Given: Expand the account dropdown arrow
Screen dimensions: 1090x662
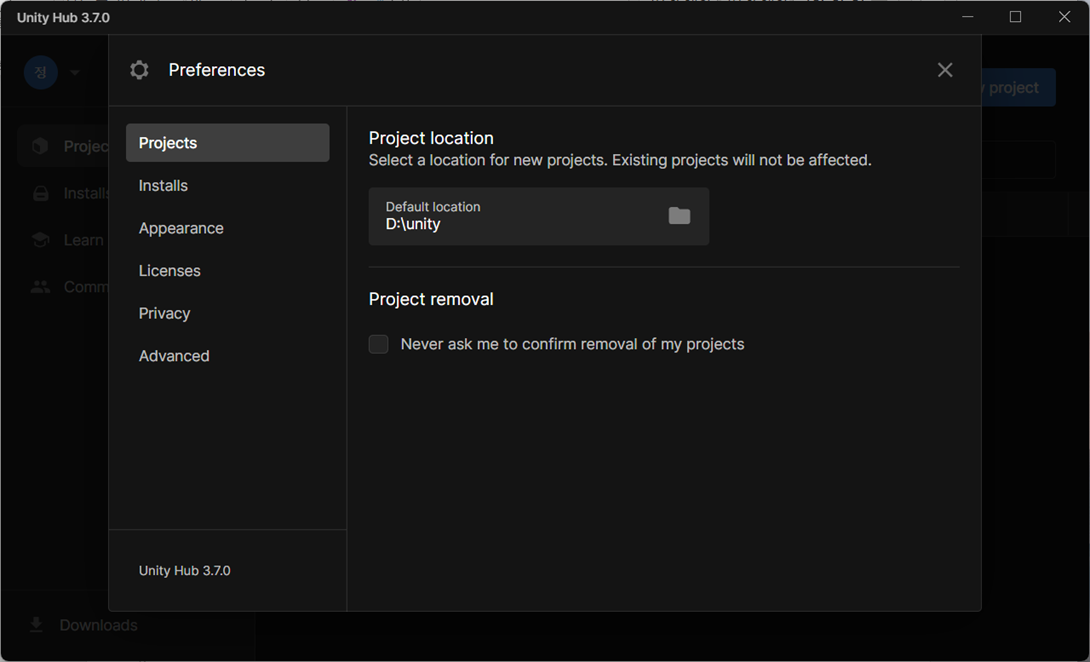Looking at the screenshot, I should click(x=75, y=72).
